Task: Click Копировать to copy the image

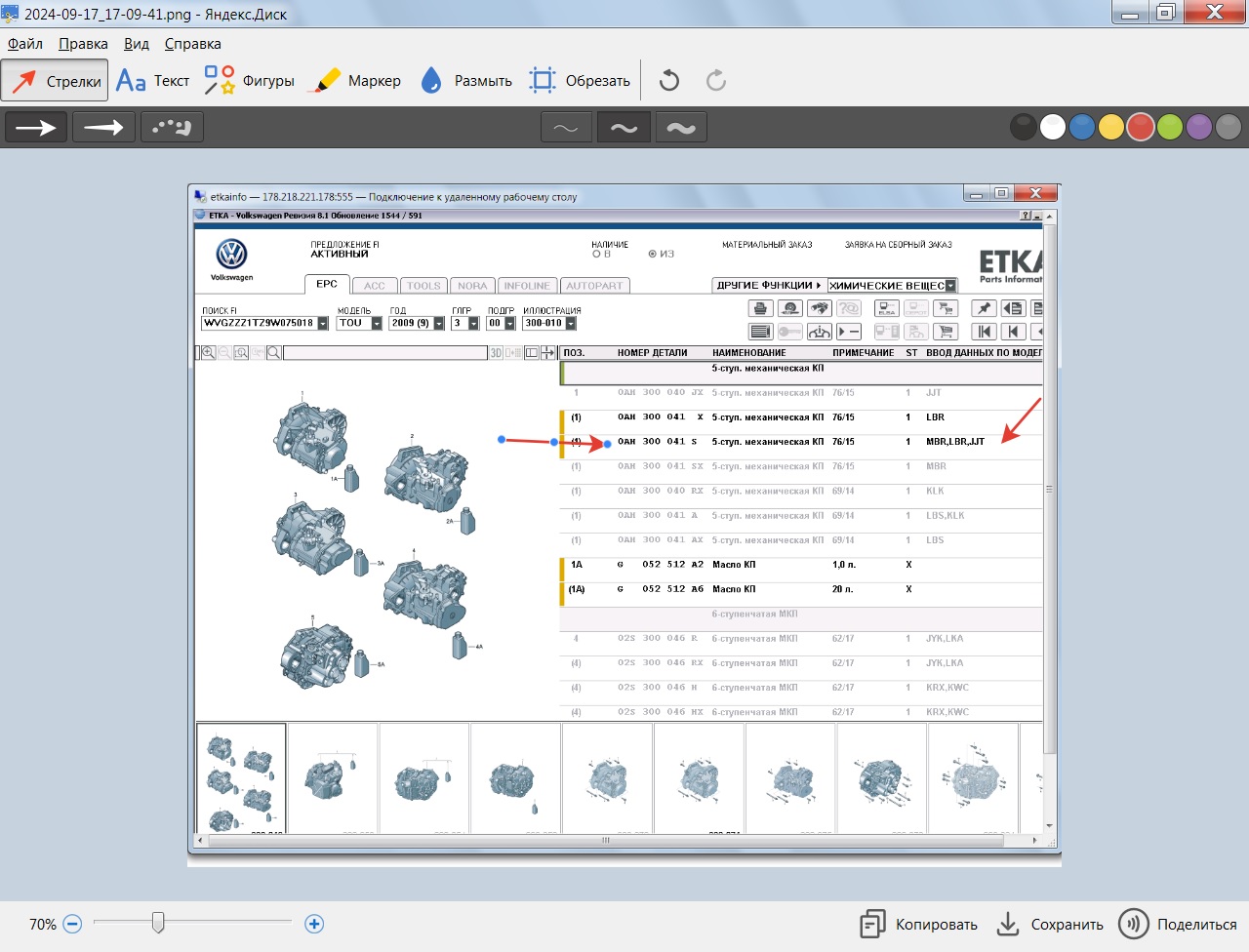Action: [x=919, y=924]
